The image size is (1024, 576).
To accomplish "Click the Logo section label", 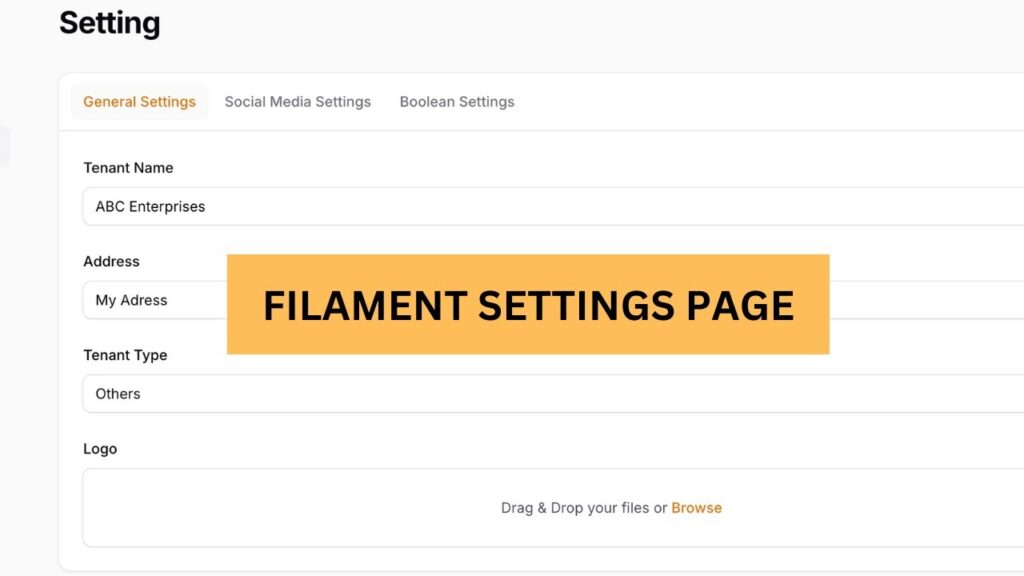I will [x=100, y=448].
